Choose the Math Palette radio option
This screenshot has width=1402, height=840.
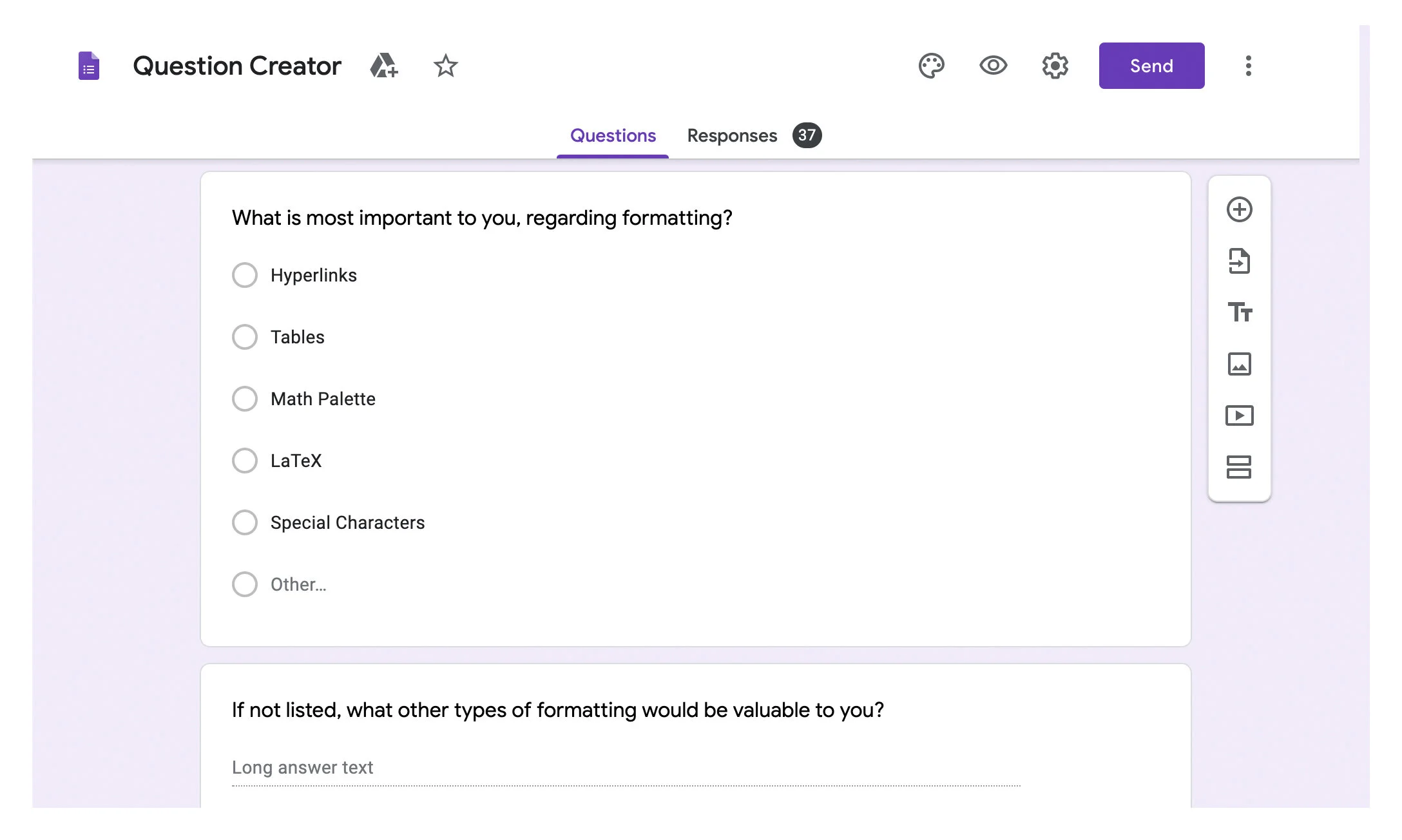[245, 399]
